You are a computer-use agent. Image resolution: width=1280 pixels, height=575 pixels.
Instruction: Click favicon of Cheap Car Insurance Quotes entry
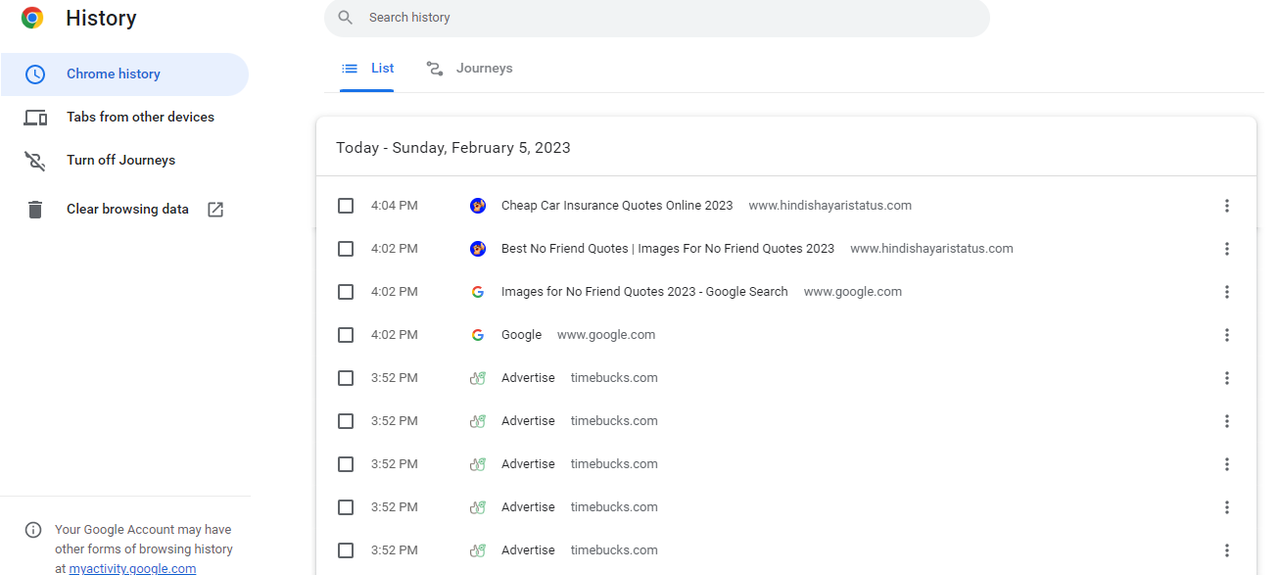click(x=478, y=206)
